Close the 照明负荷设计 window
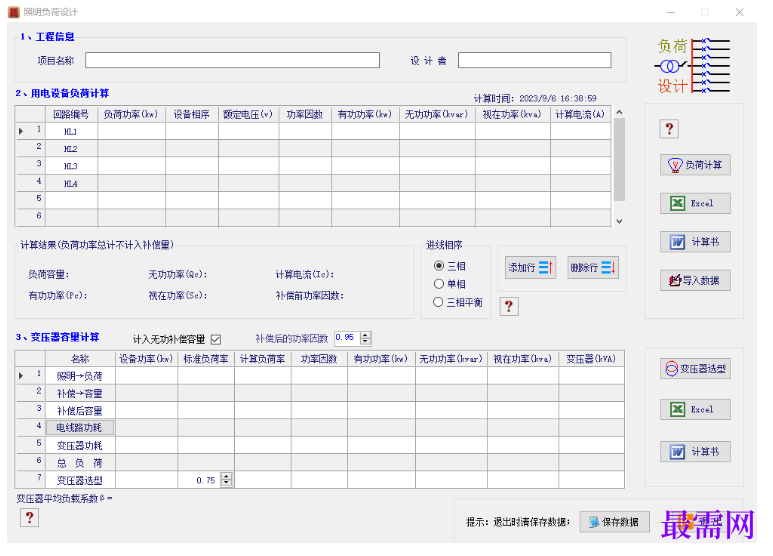773x556 pixels. (739, 12)
